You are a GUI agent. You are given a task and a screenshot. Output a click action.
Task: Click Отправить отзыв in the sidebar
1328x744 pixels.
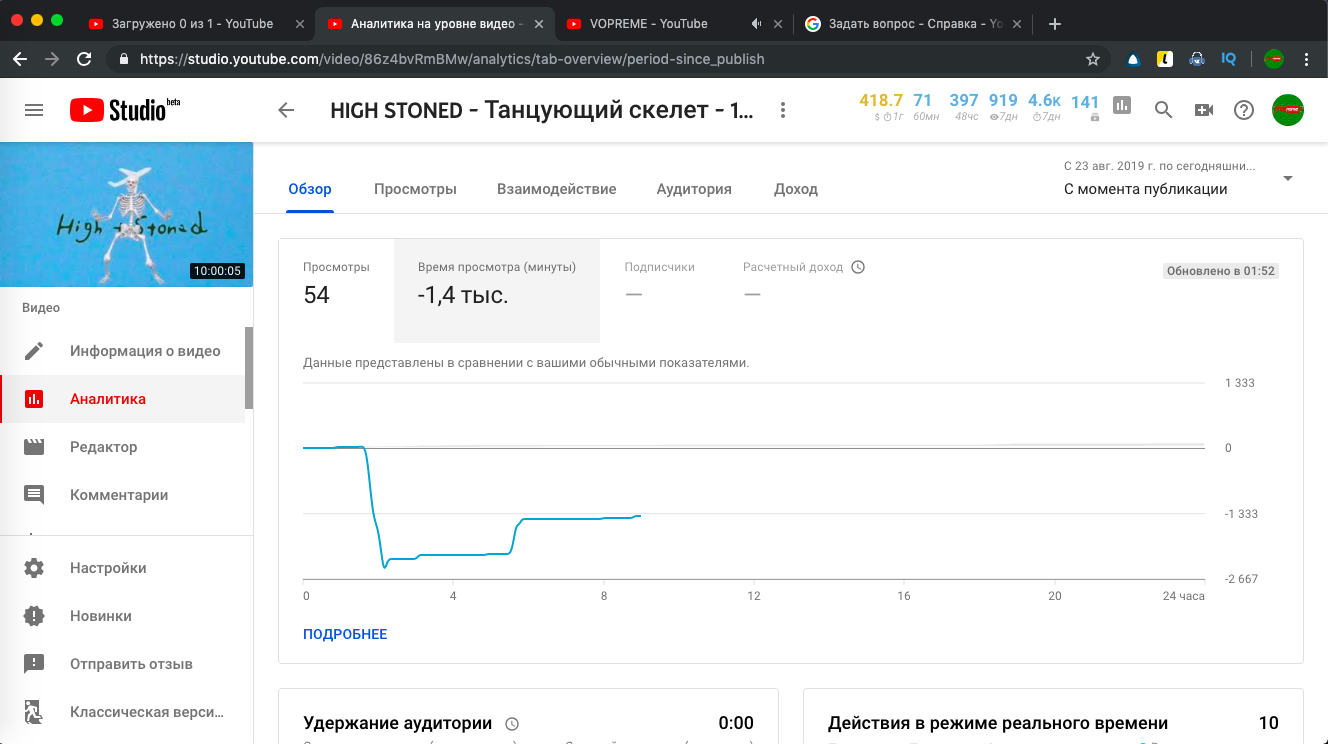(x=126, y=664)
